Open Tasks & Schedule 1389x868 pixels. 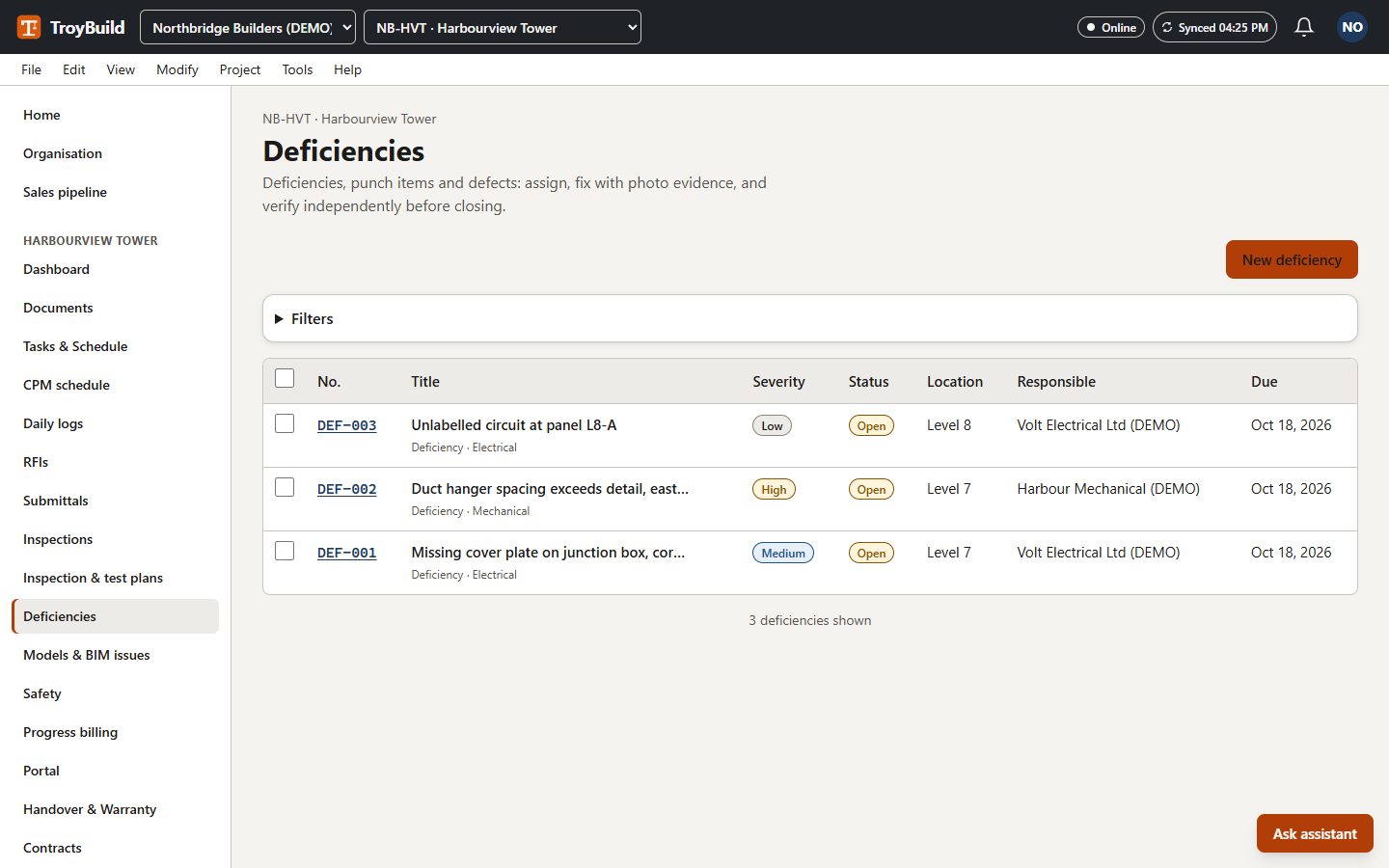coord(116,346)
